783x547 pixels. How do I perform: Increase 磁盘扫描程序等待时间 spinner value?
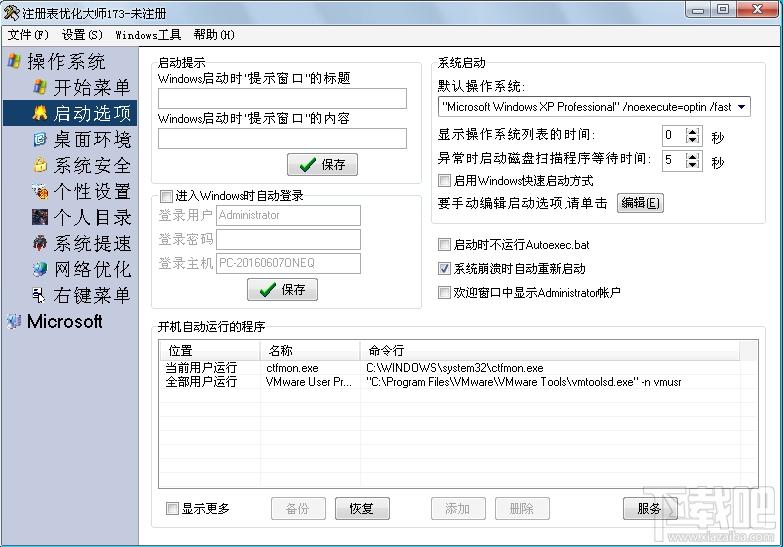(x=692, y=156)
